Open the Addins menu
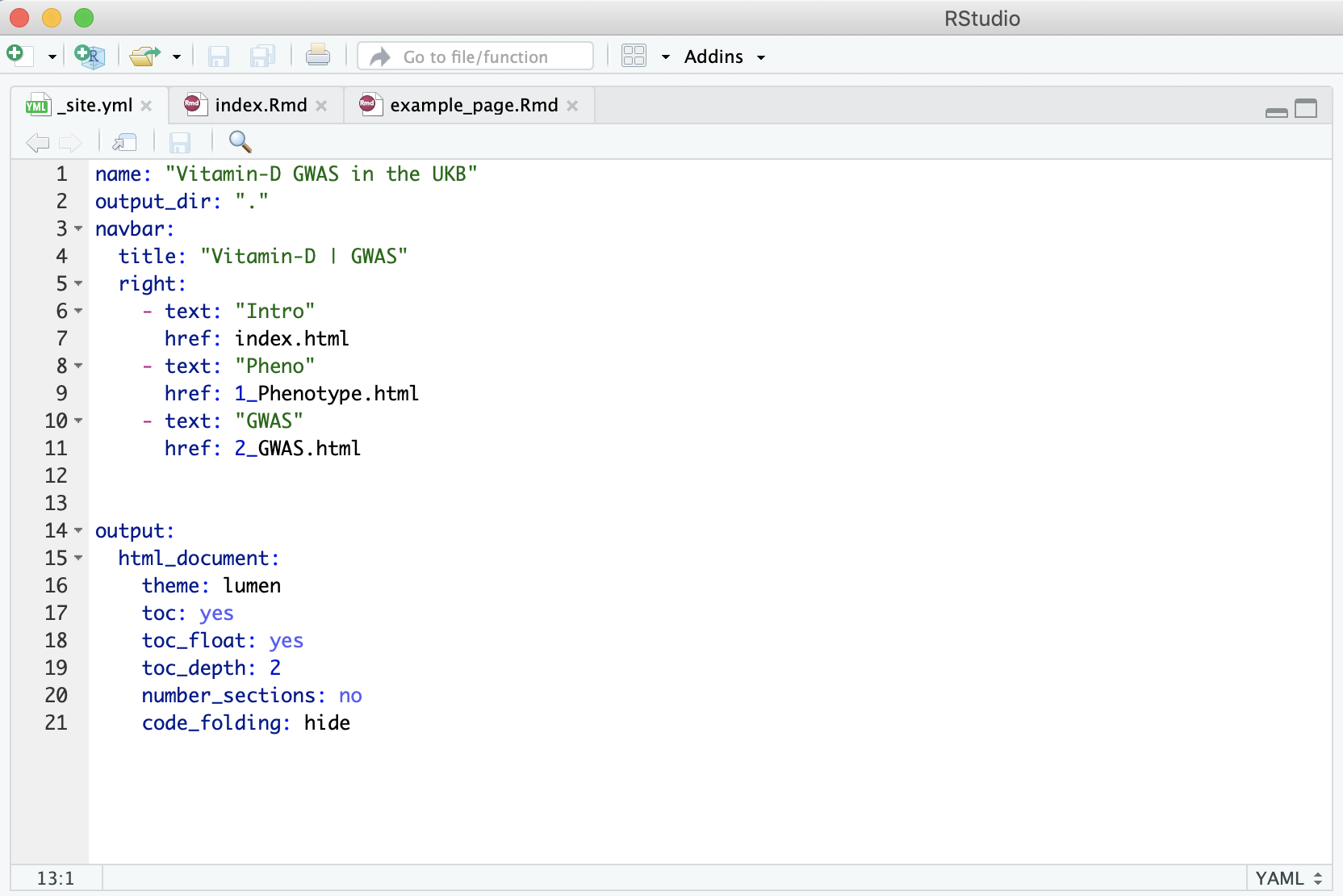 tap(724, 57)
